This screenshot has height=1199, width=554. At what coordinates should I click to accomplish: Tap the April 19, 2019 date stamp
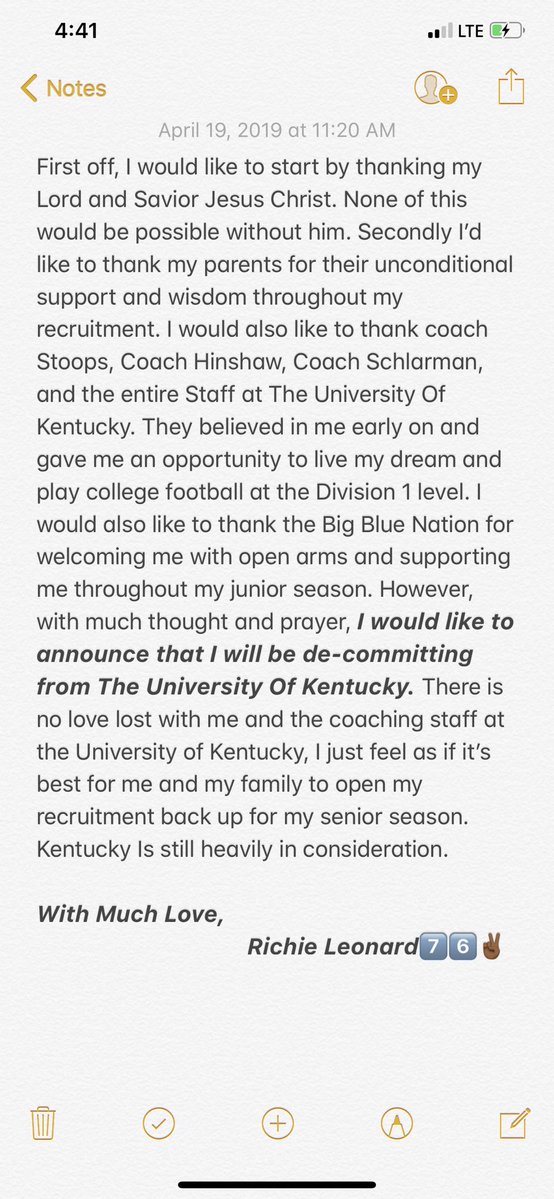click(x=277, y=130)
